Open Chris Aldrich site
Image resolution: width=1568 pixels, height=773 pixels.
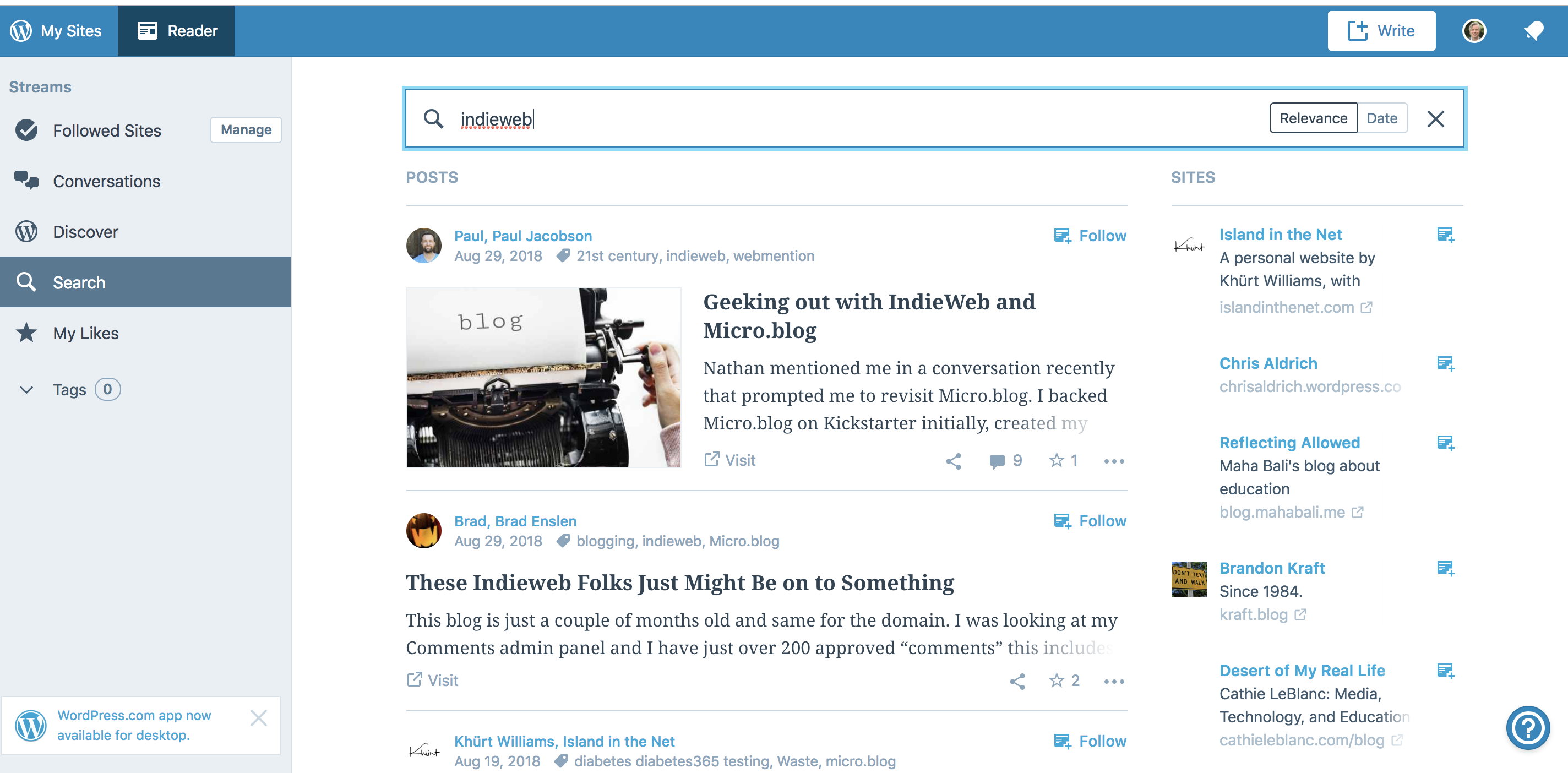1268,363
